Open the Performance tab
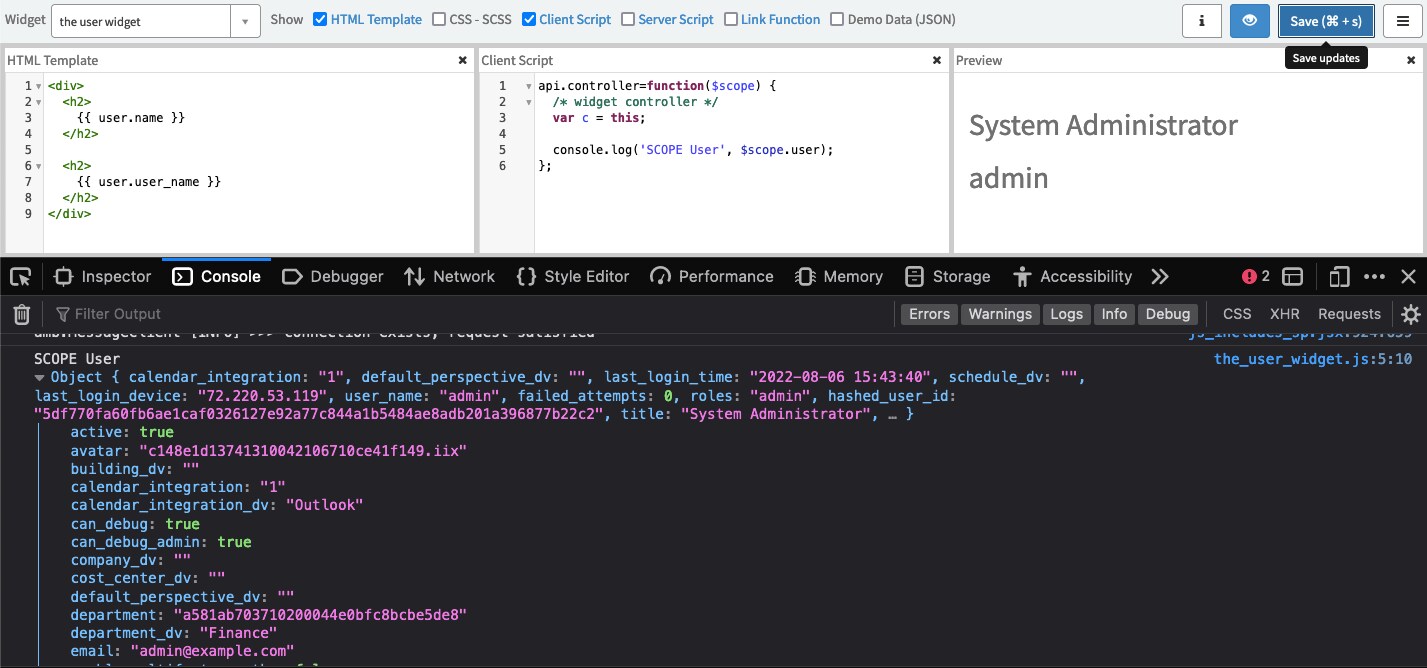The width and height of the screenshot is (1427, 668). (712, 276)
